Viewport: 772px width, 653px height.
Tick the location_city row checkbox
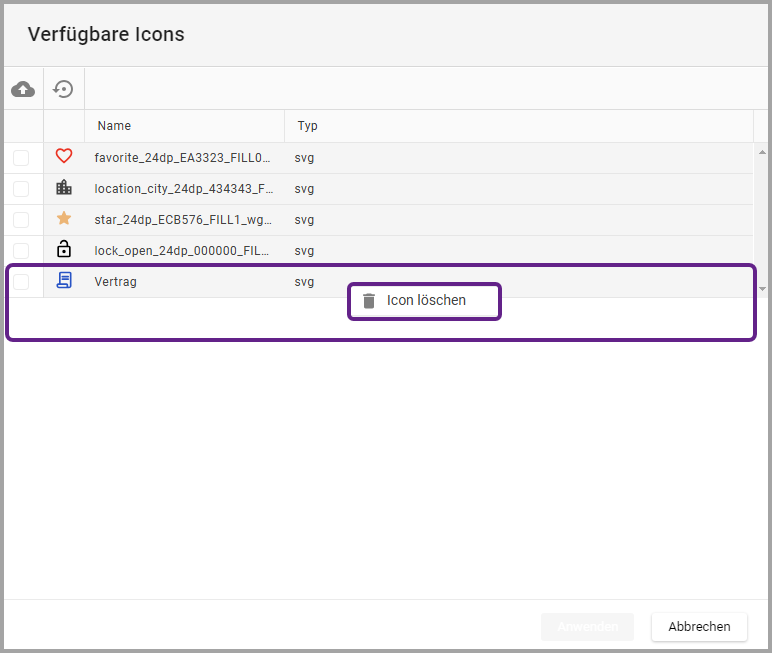21,188
